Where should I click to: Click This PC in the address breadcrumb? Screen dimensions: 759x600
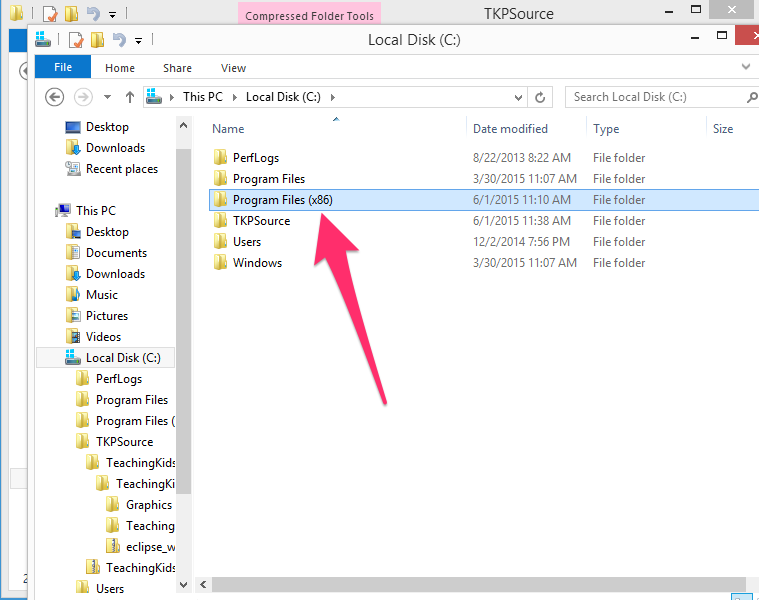[203, 97]
